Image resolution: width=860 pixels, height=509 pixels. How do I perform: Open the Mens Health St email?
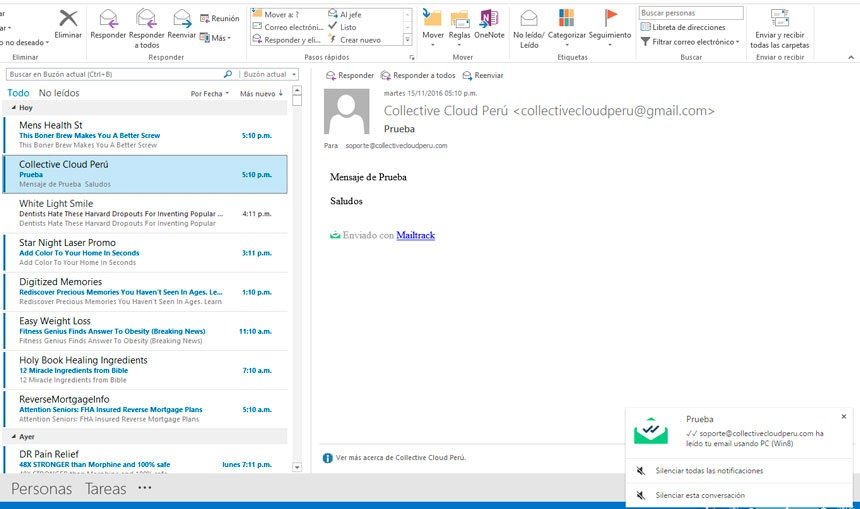145,135
